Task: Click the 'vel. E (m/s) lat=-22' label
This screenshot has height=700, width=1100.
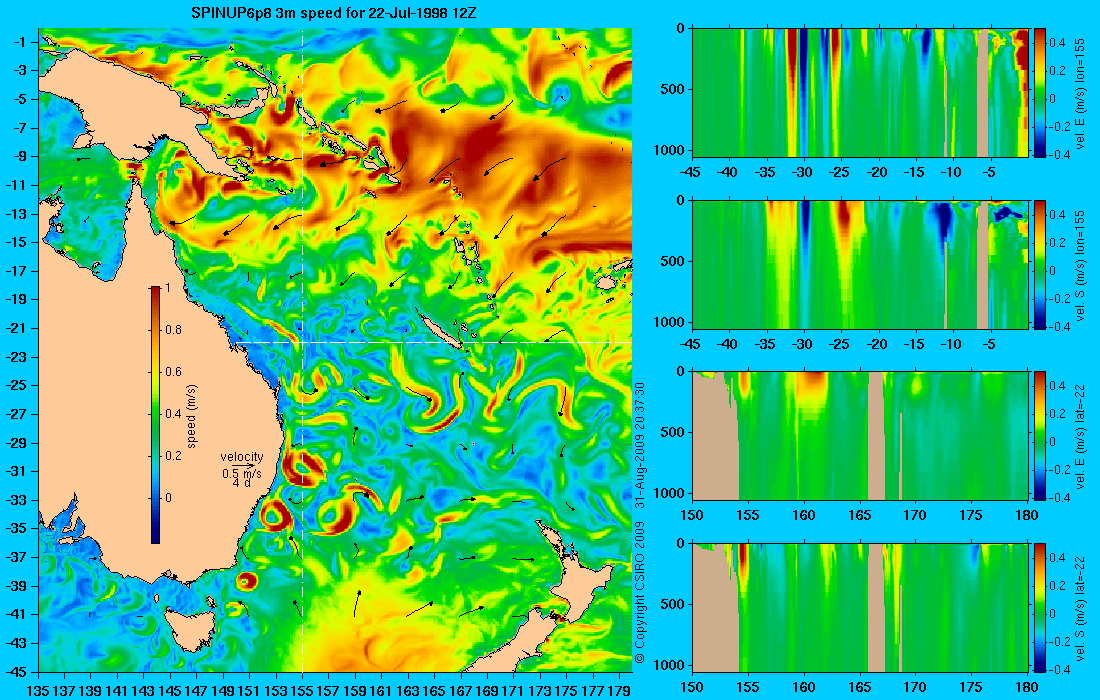Action: pyautogui.click(x=1081, y=436)
